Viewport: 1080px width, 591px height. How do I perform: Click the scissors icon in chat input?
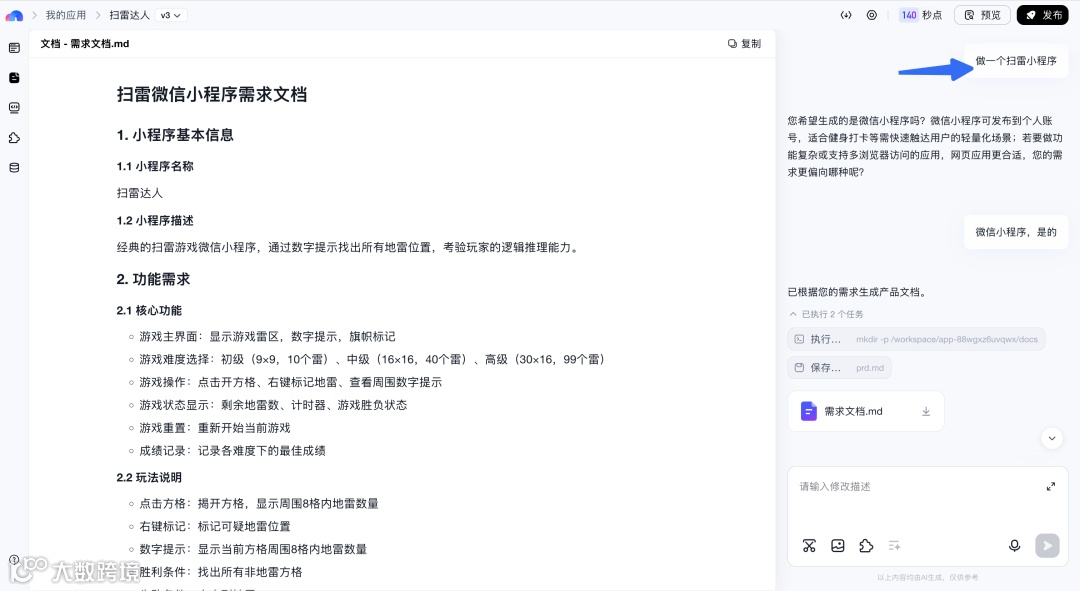point(809,546)
